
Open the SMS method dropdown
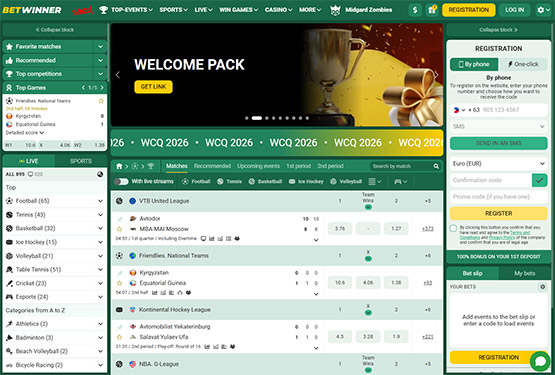pos(498,126)
